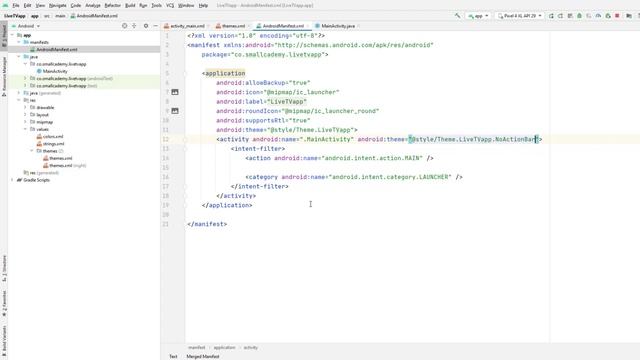Open the Analyze menu
640x360 pixels.
[x=93, y=5]
